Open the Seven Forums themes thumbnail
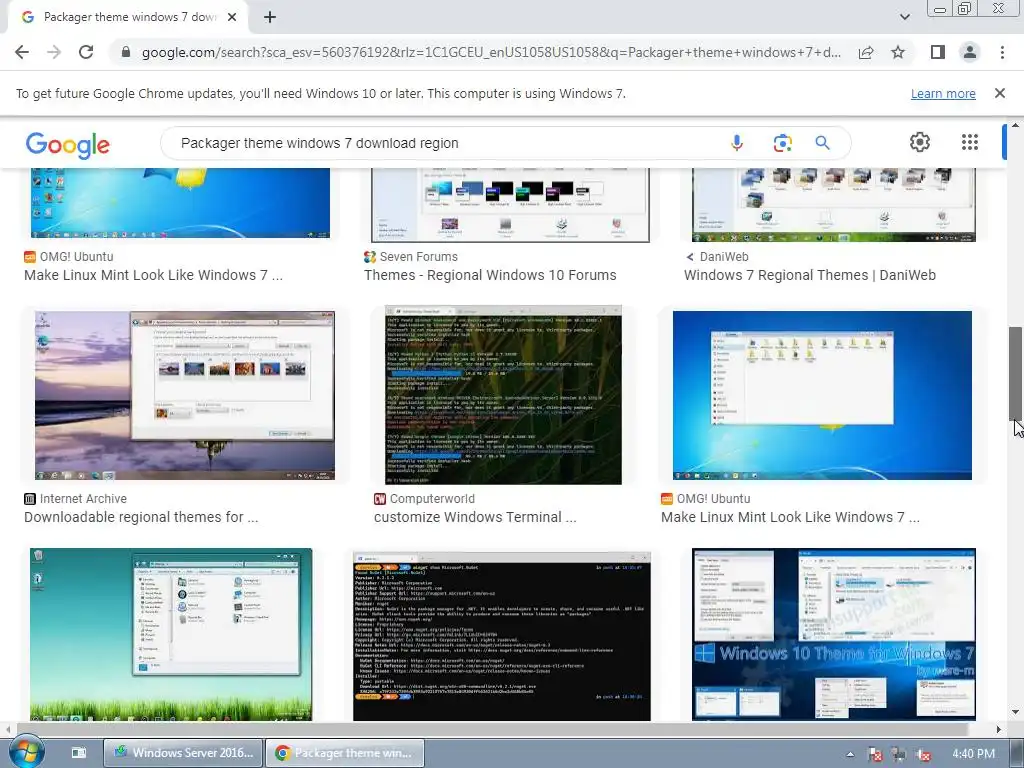 [x=511, y=204]
